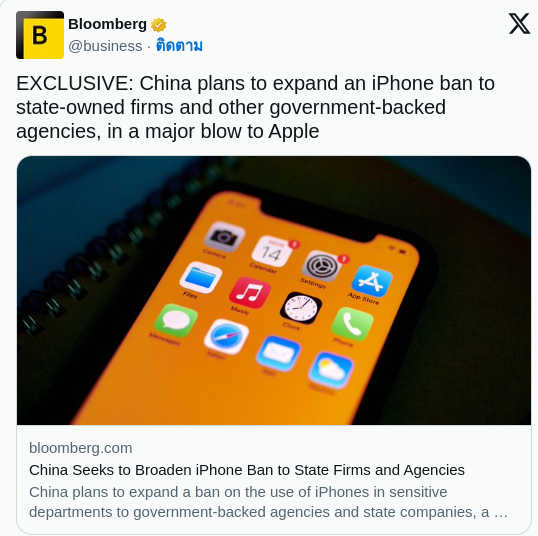Screen dimensions: 538x536
Task: Click the Camera app icon in photo
Action: coord(225,236)
